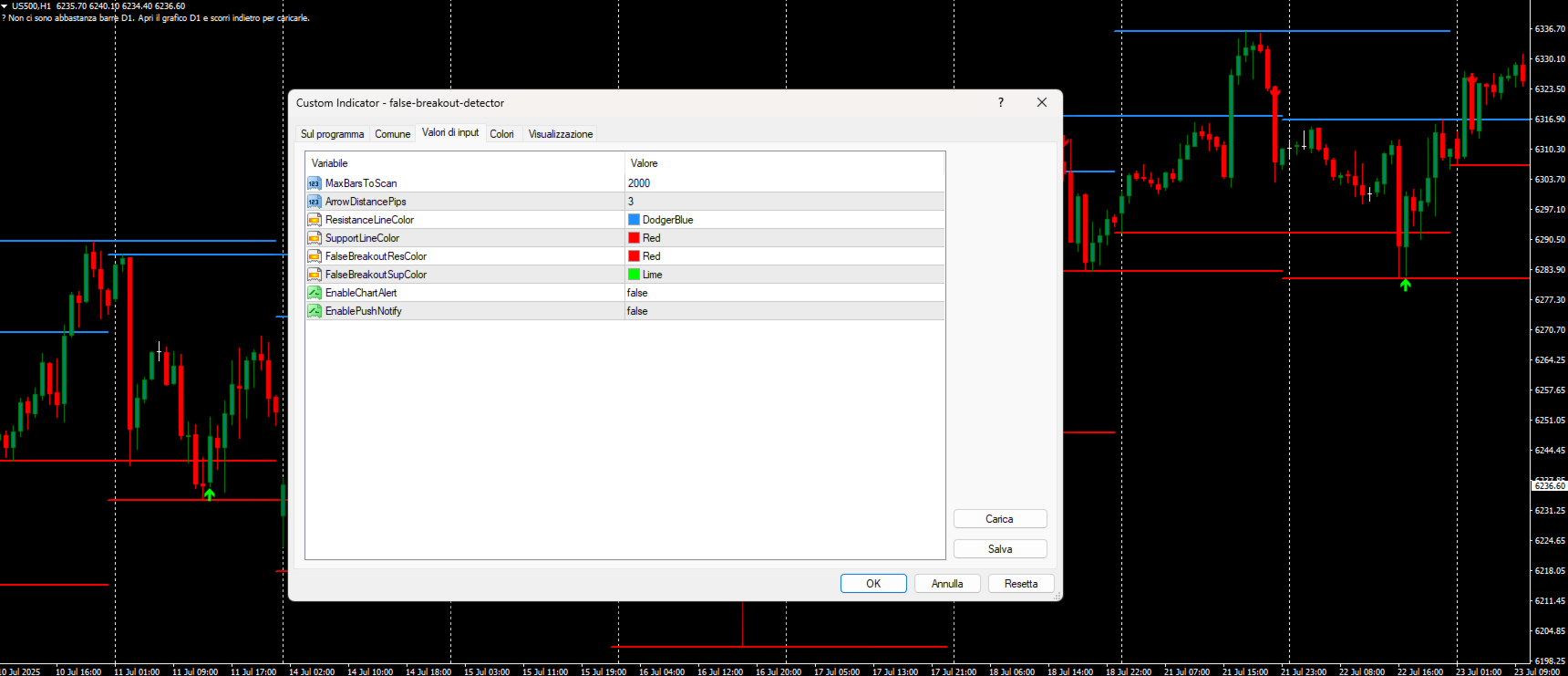Select the Valori di input tab
1568x676 pixels.
pos(450,132)
